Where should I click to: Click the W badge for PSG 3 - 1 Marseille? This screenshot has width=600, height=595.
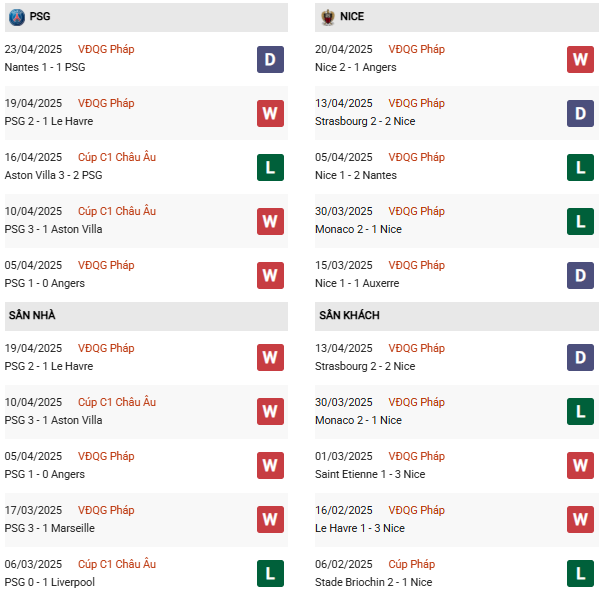tap(270, 519)
